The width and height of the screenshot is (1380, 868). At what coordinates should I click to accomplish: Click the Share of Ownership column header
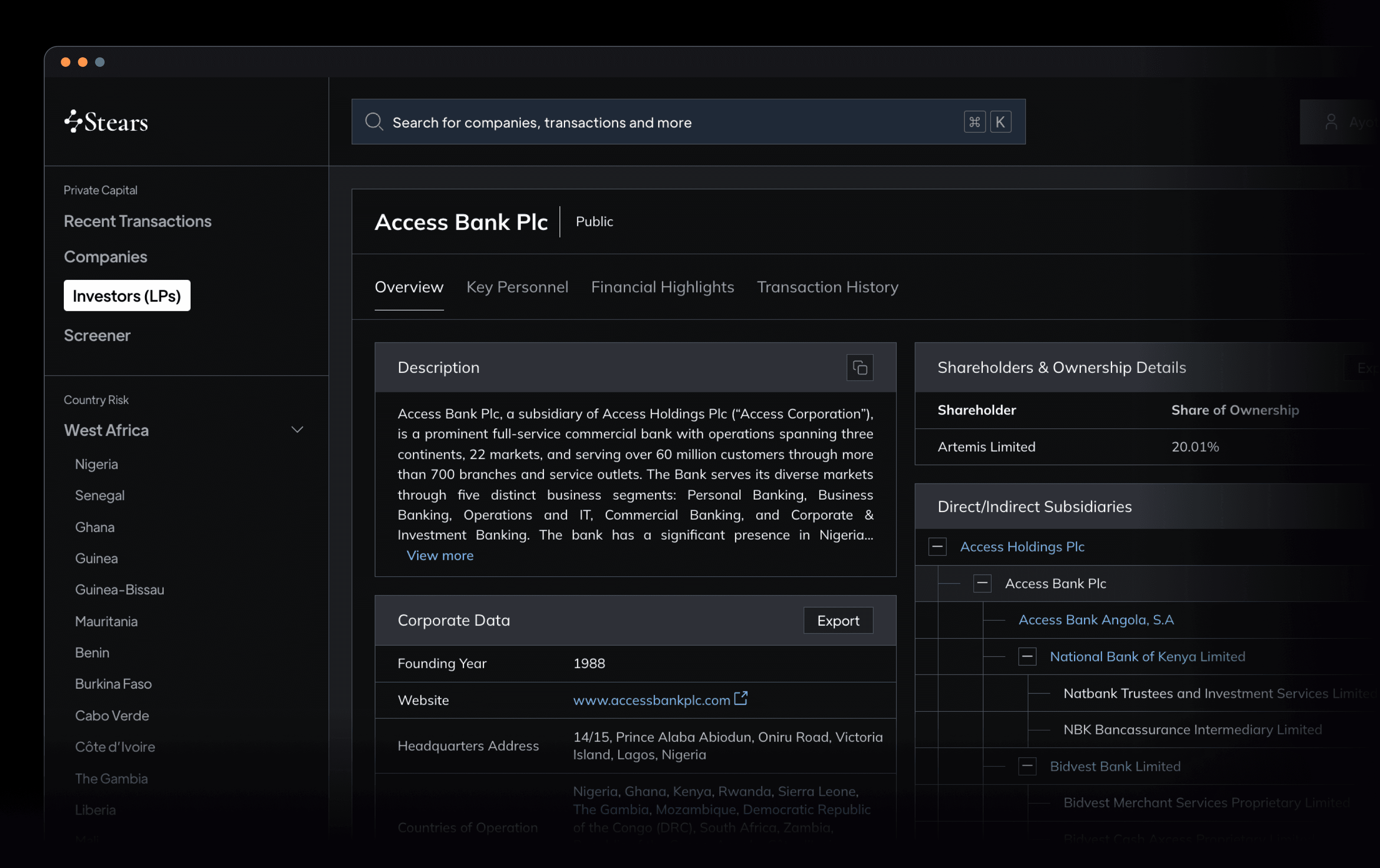click(x=1235, y=410)
